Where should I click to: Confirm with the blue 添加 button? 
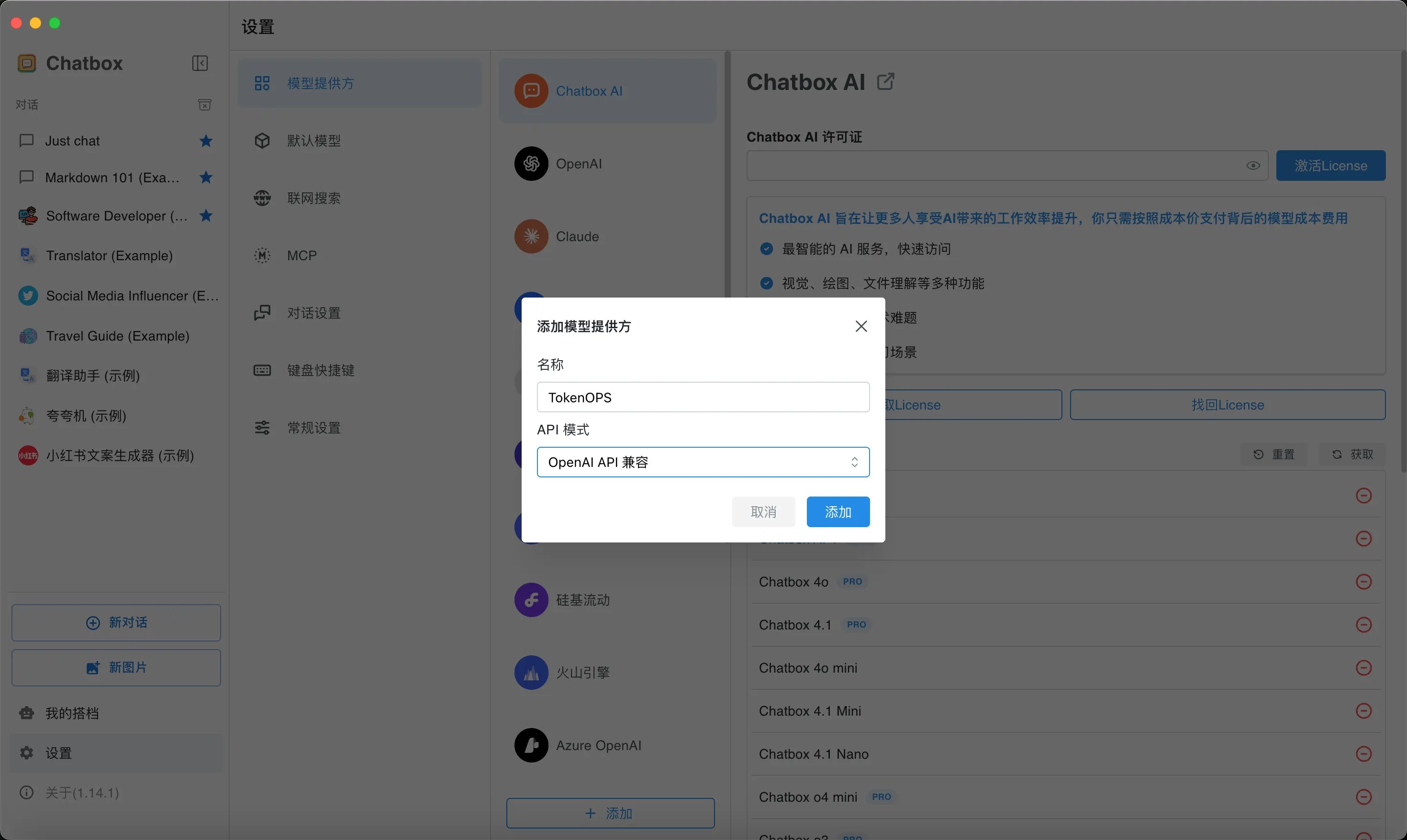pyautogui.click(x=838, y=512)
